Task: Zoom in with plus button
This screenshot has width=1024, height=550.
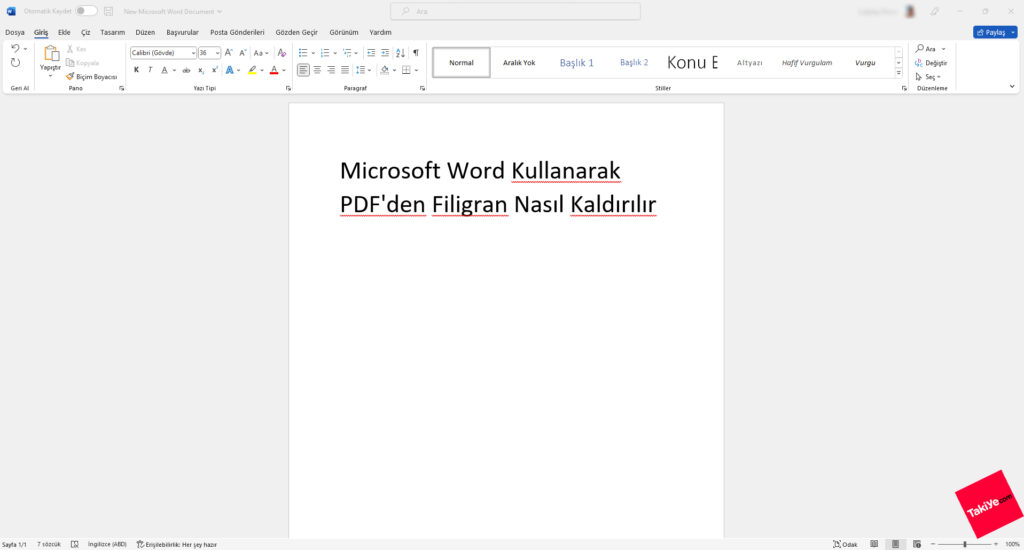Action: (996, 544)
